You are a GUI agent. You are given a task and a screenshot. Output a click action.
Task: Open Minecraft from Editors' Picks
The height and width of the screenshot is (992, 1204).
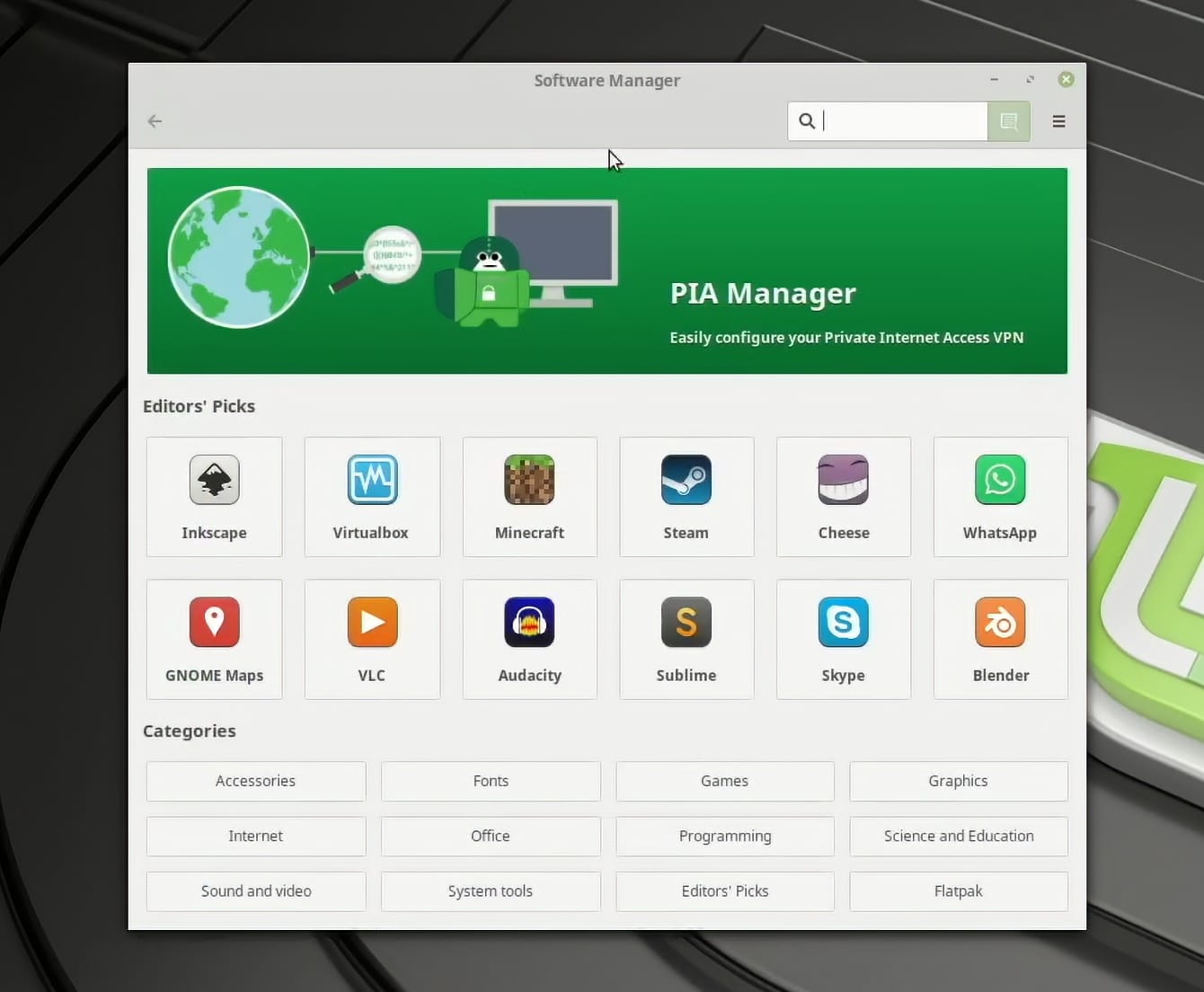tap(529, 496)
